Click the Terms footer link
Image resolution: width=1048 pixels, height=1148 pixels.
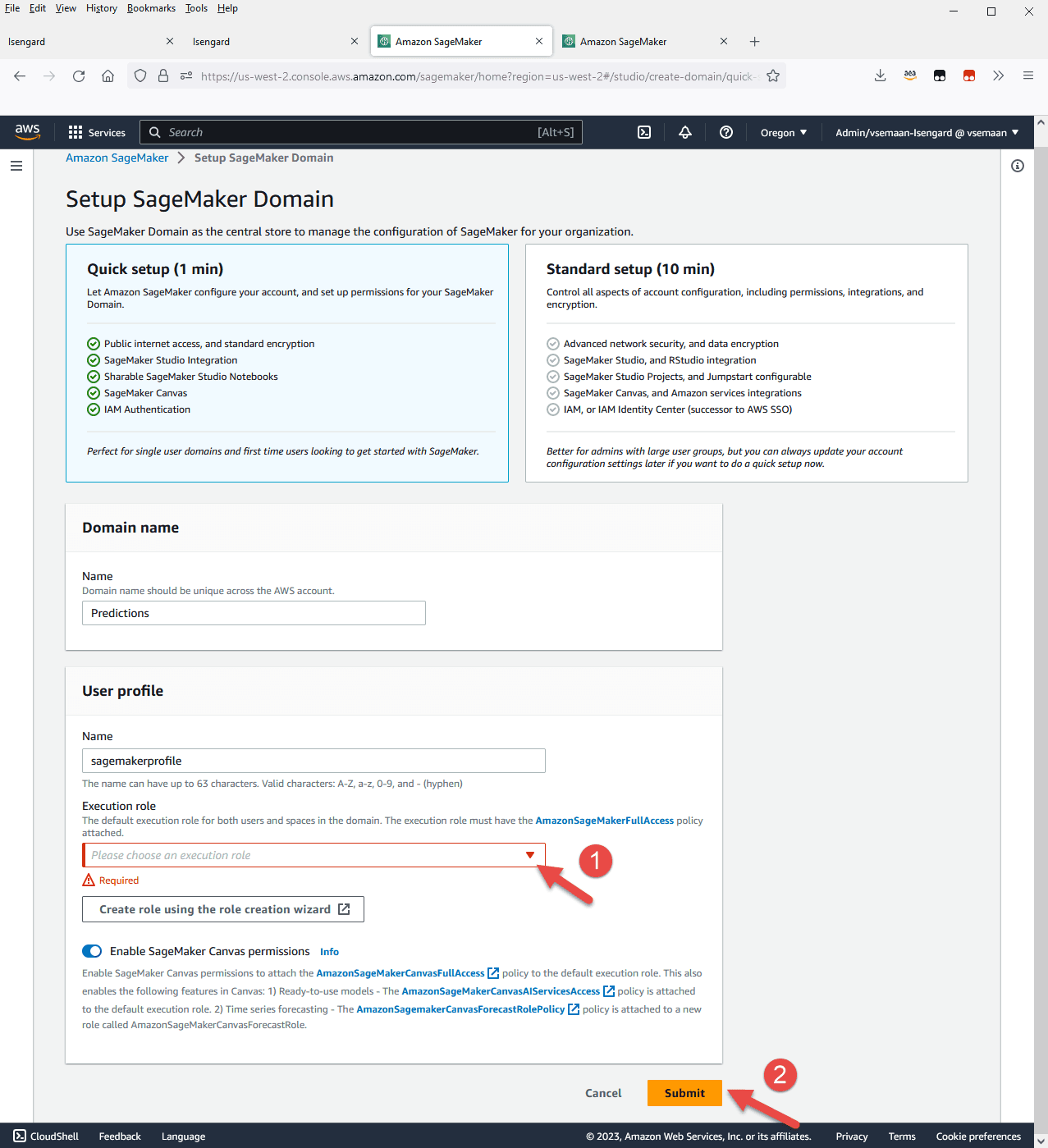point(902,1137)
